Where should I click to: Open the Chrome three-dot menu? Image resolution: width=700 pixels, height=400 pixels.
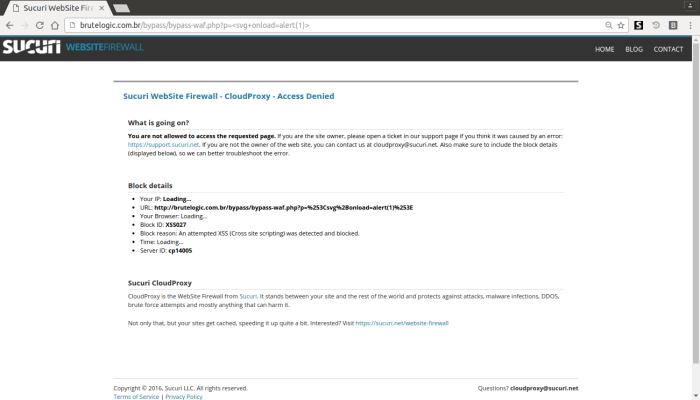point(688,25)
